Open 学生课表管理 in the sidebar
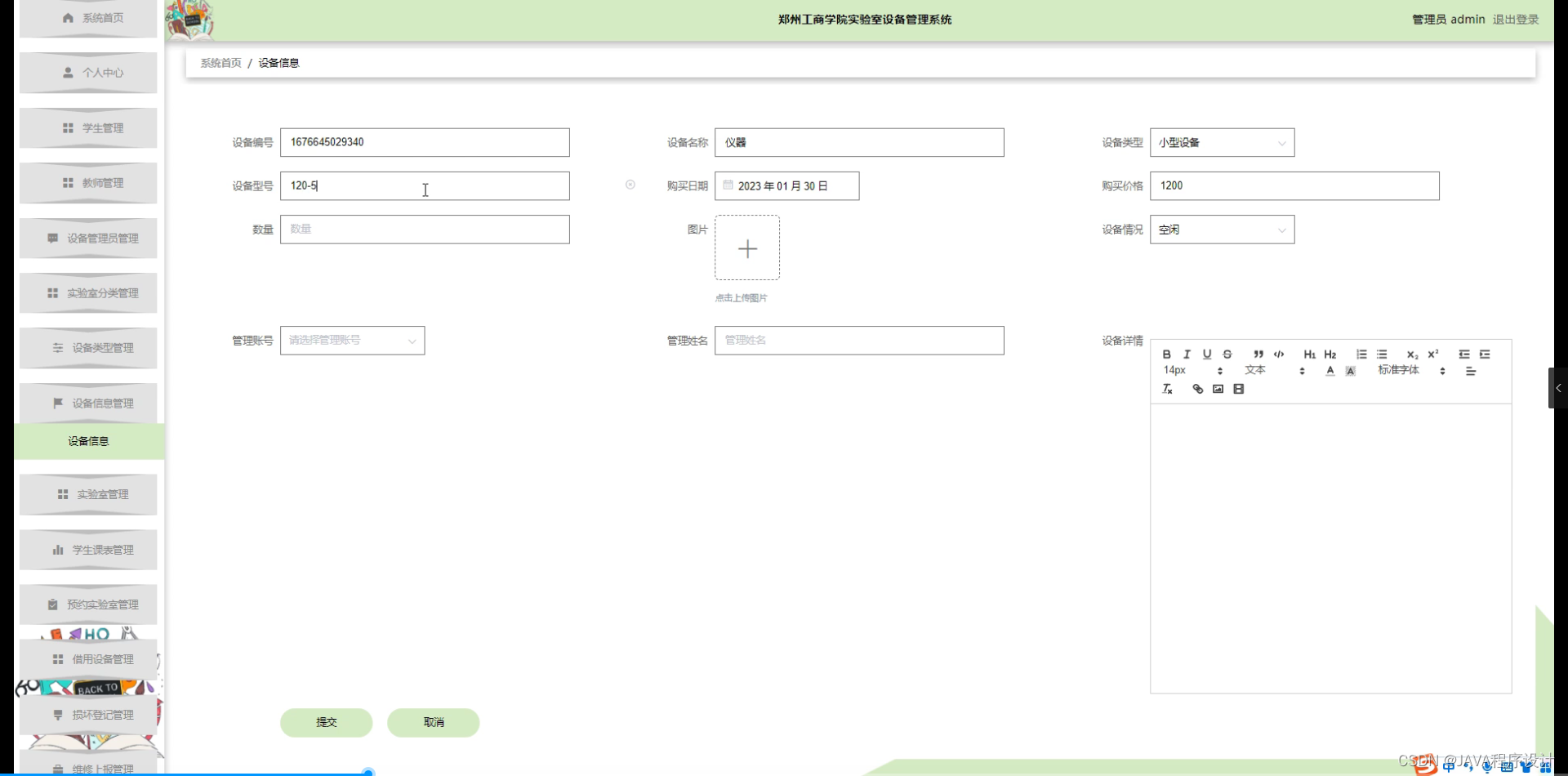Screen dimensions: 1568x776 pos(88,550)
